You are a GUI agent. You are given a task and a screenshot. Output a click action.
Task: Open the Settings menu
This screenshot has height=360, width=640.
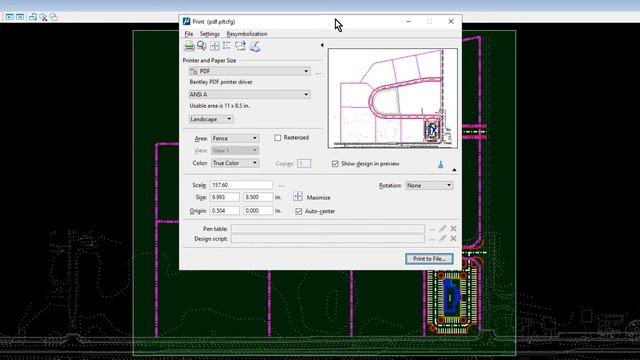[x=210, y=34]
